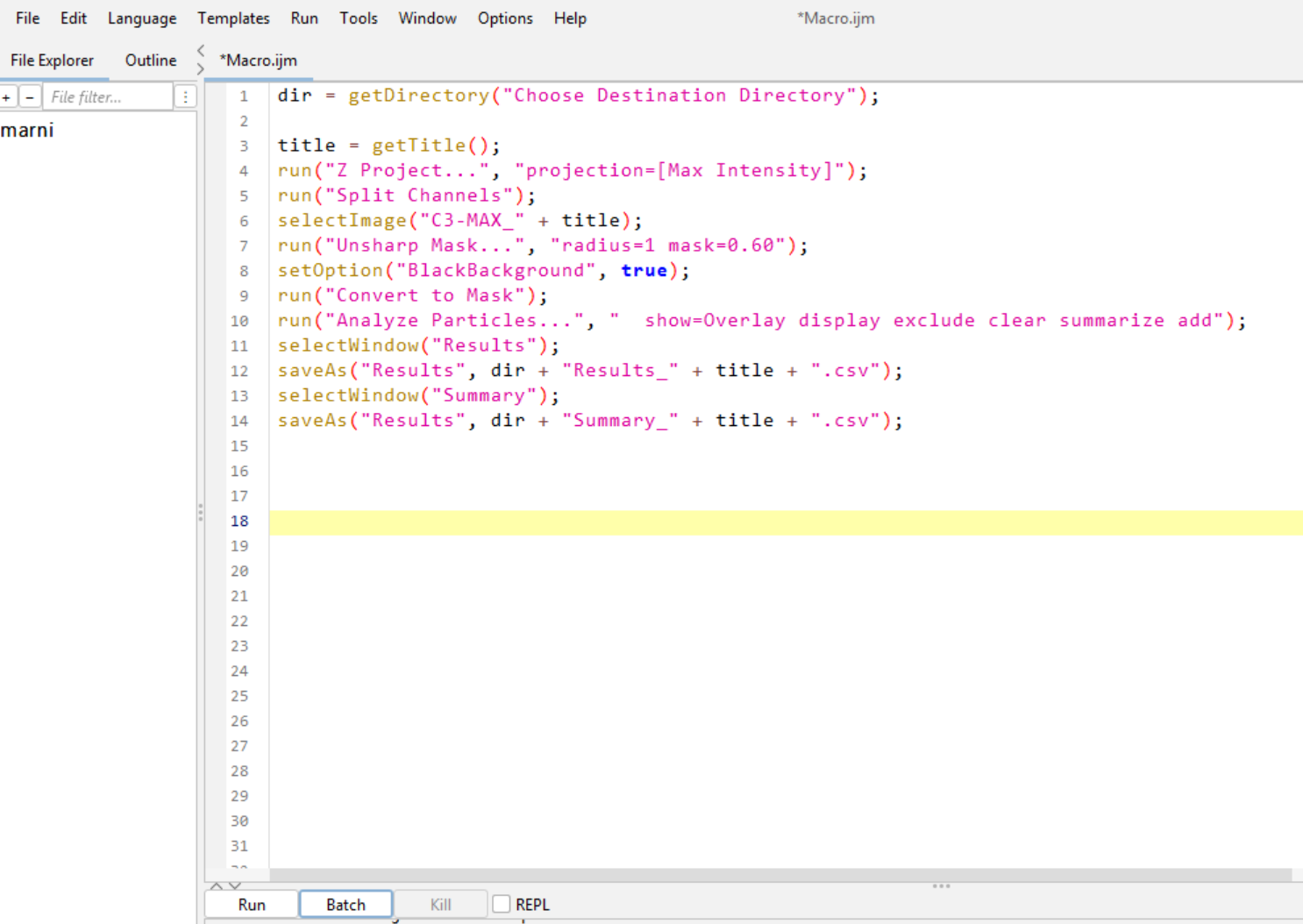
Task: Click the *Macro.ijm title at the top
Action: click(x=836, y=18)
